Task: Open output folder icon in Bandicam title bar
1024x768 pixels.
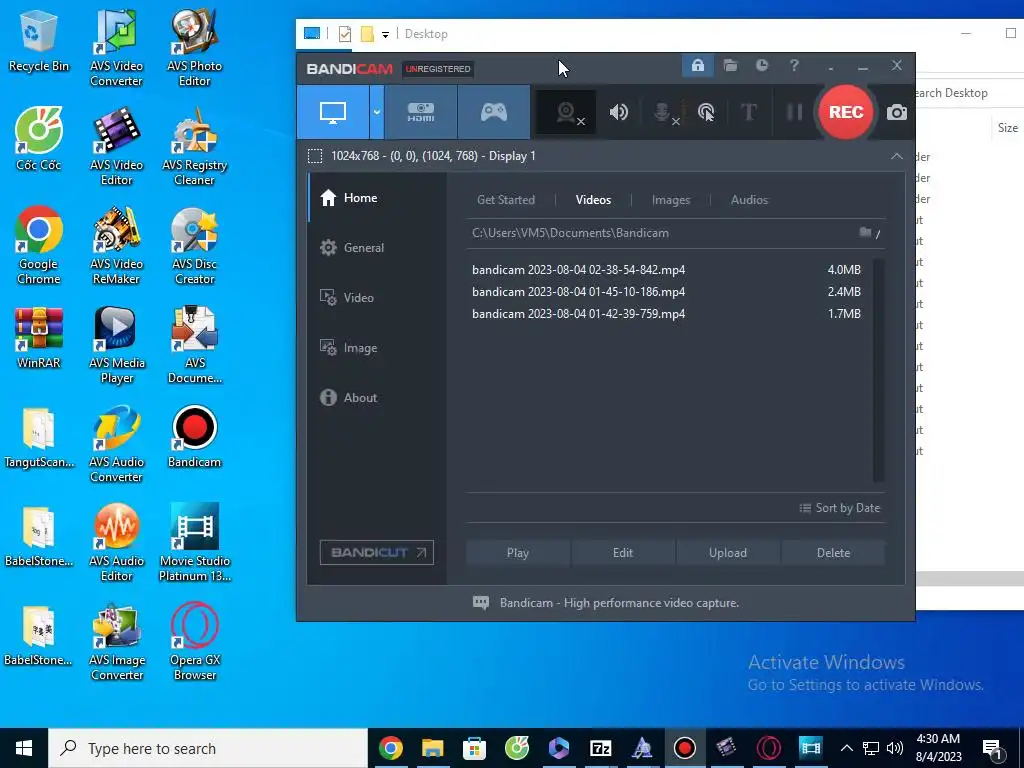Action: tap(730, 65)
